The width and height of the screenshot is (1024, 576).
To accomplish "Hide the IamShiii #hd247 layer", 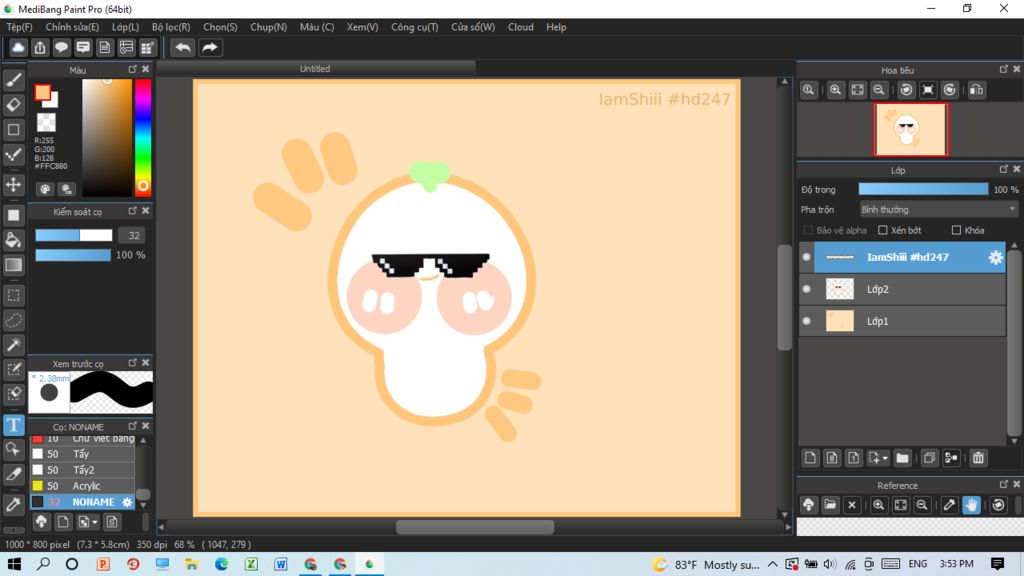I will click(x=807, y=257).
